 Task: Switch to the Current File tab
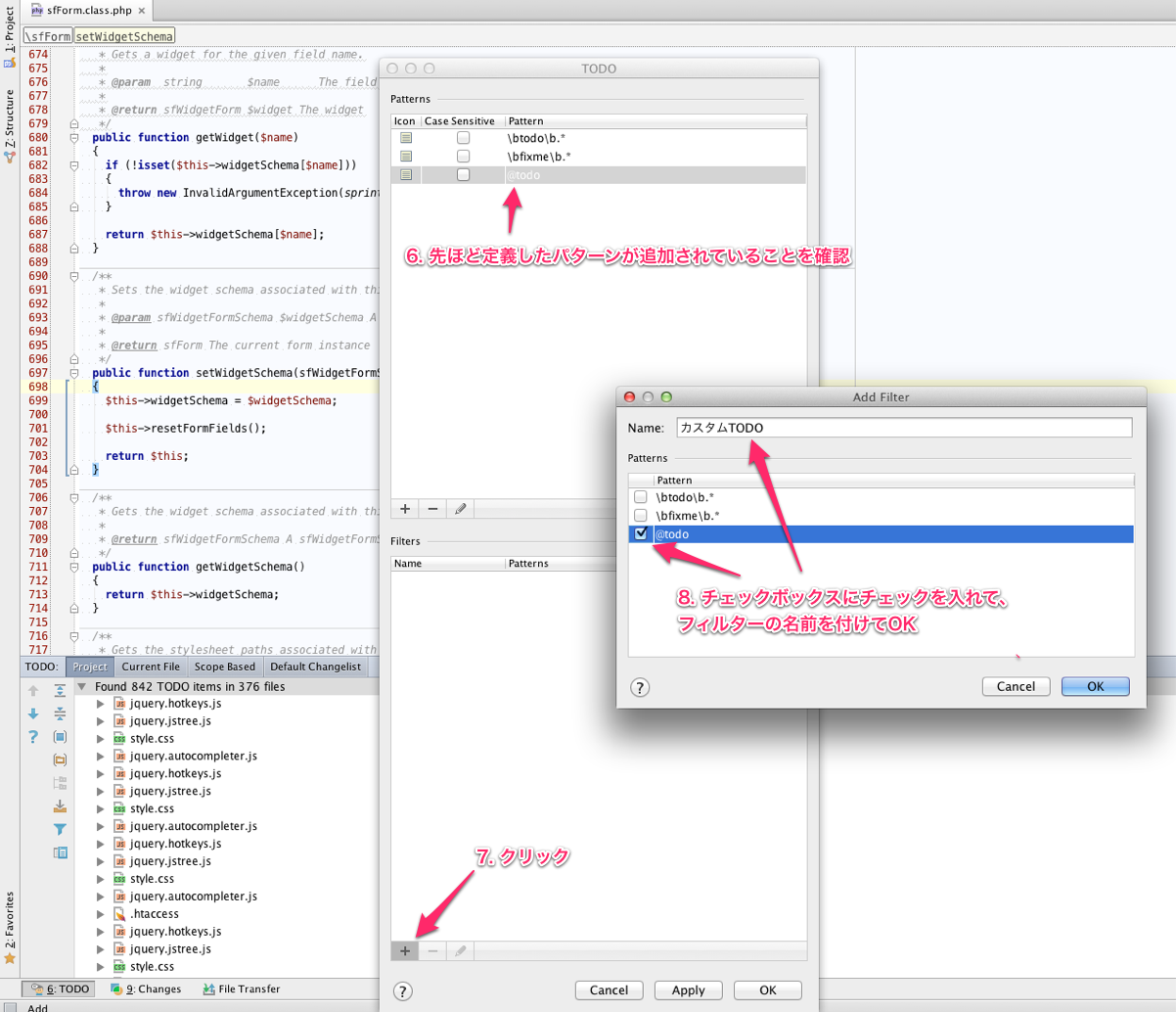point(150,667)
